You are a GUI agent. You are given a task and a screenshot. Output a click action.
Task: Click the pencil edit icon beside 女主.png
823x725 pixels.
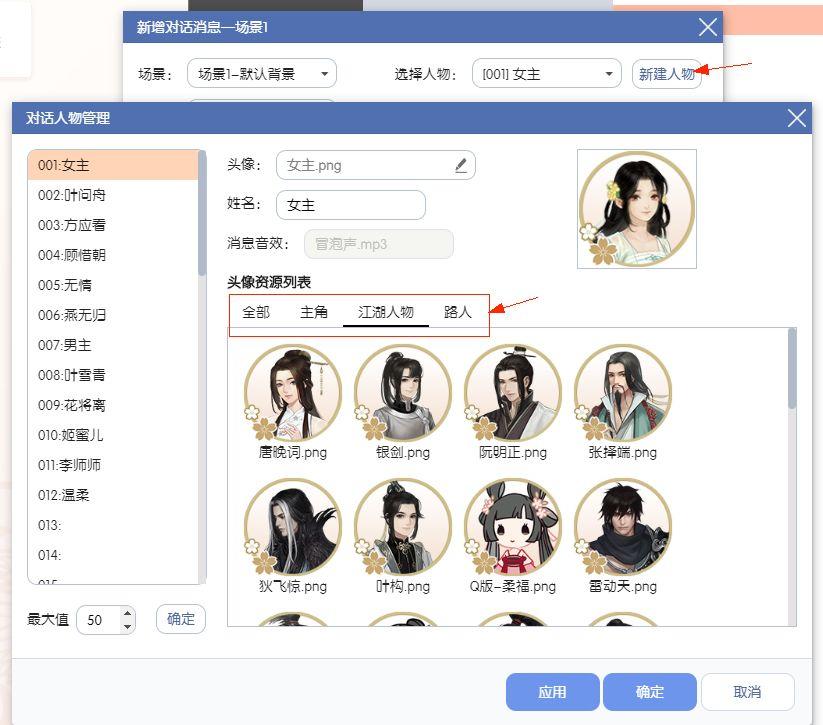[460, 165]
